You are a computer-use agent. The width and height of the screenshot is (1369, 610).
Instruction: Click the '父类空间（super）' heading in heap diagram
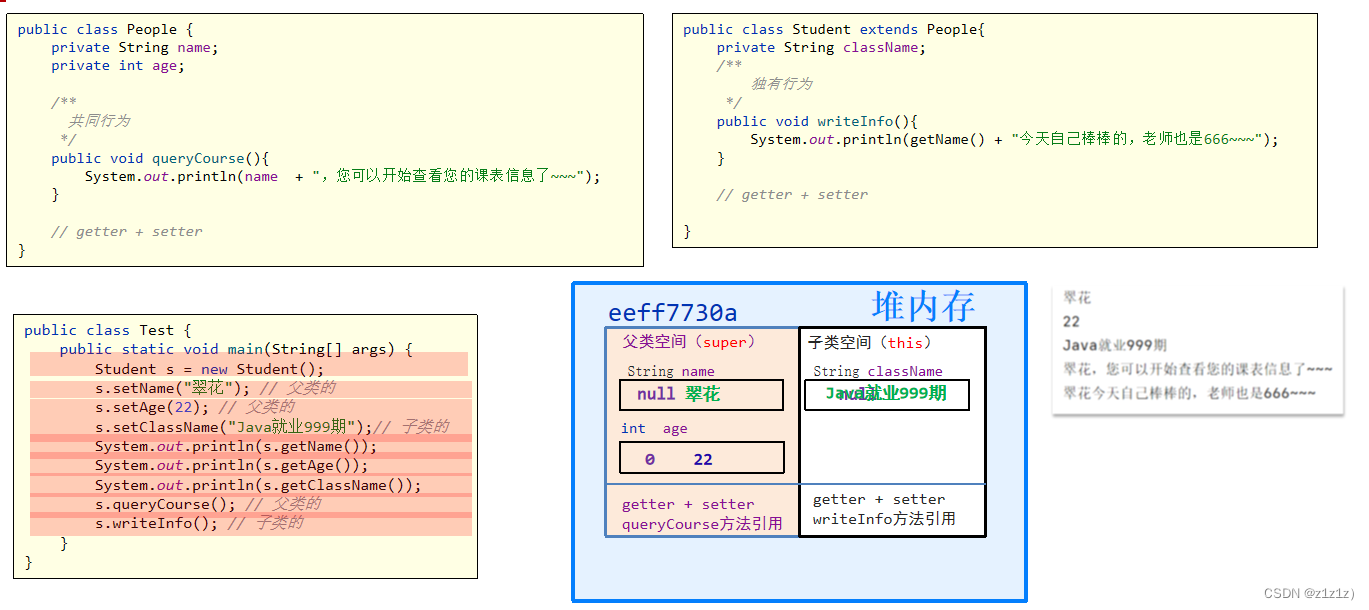[x=688, y=342]
